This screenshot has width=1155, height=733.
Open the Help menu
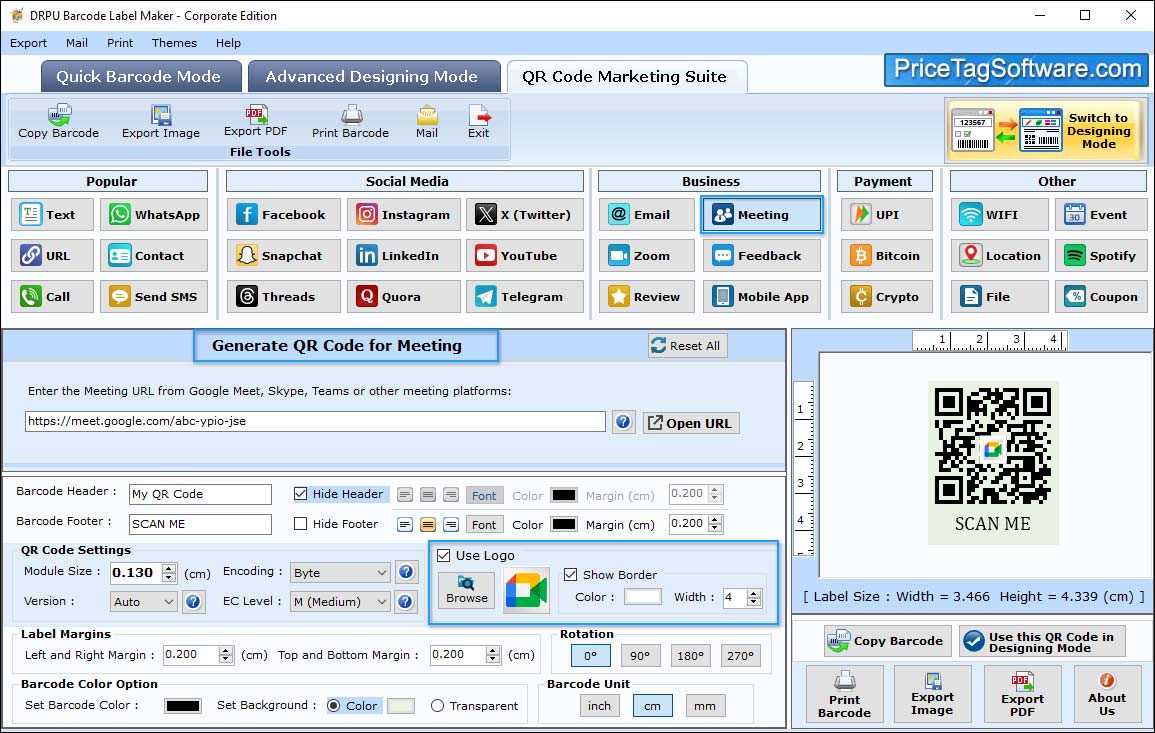pyautogui.click(x=228, y=43)
